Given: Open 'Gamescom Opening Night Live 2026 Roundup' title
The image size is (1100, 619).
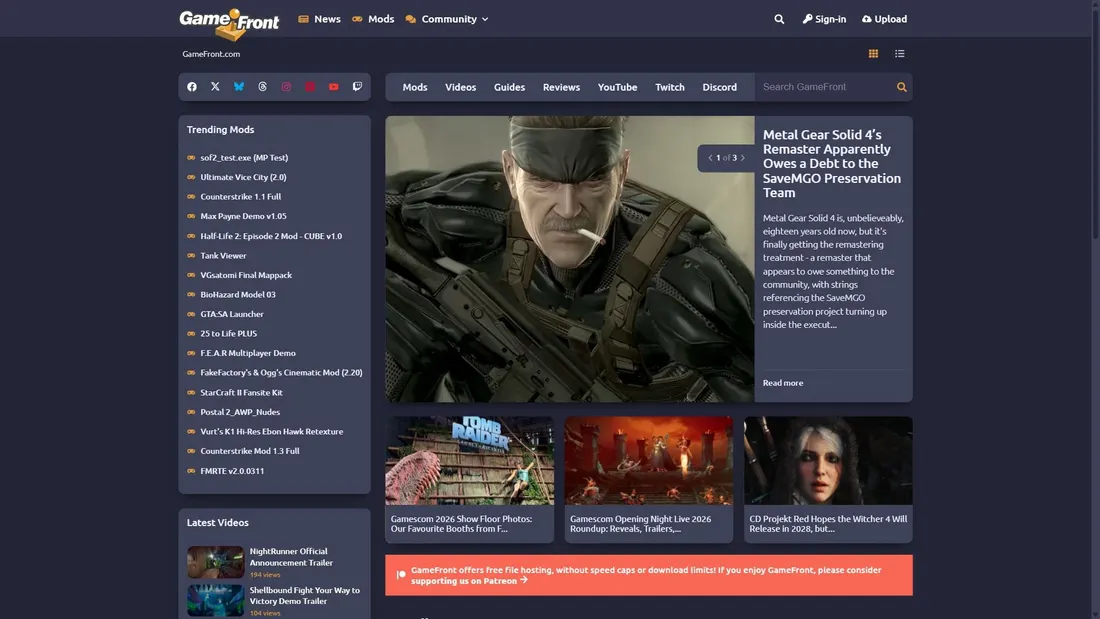Looking at the screenshot, I should coord(640,524).
